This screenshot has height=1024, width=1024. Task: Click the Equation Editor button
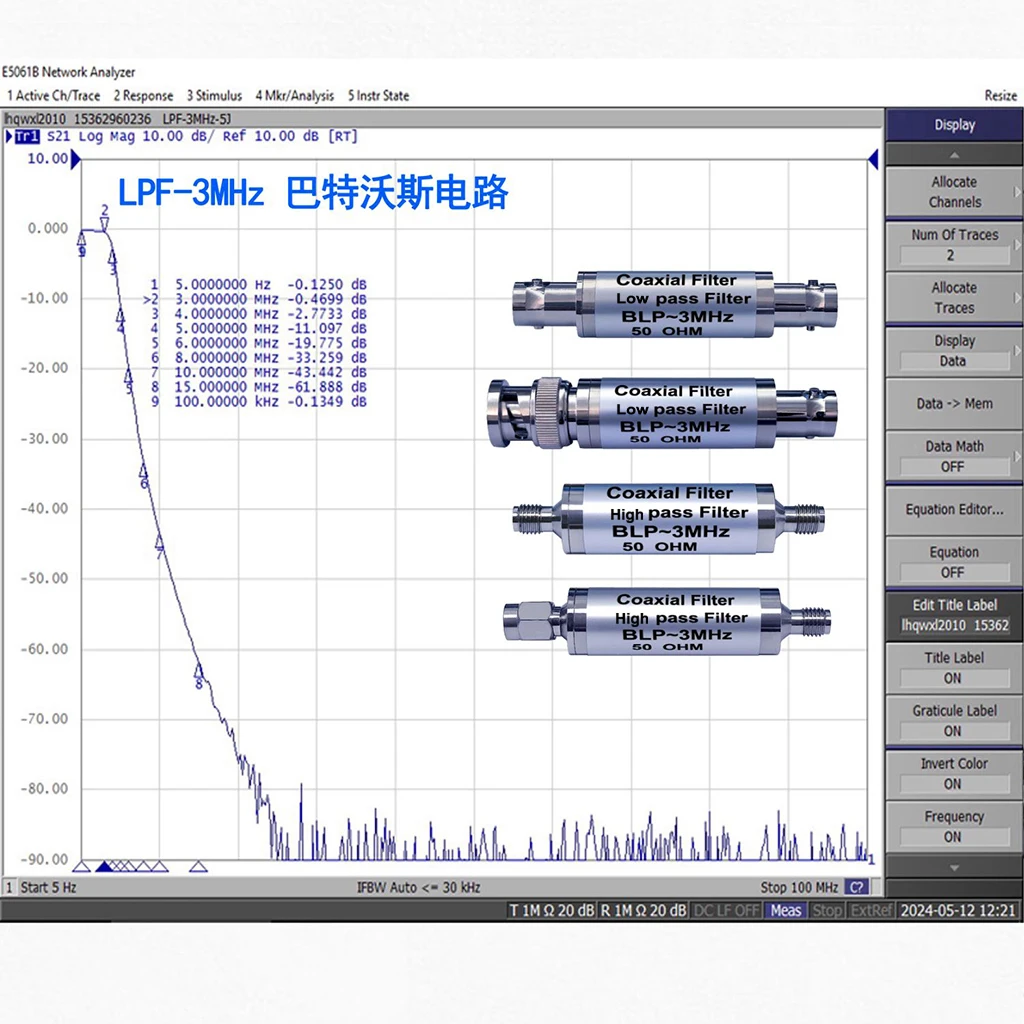click(953, 509)
